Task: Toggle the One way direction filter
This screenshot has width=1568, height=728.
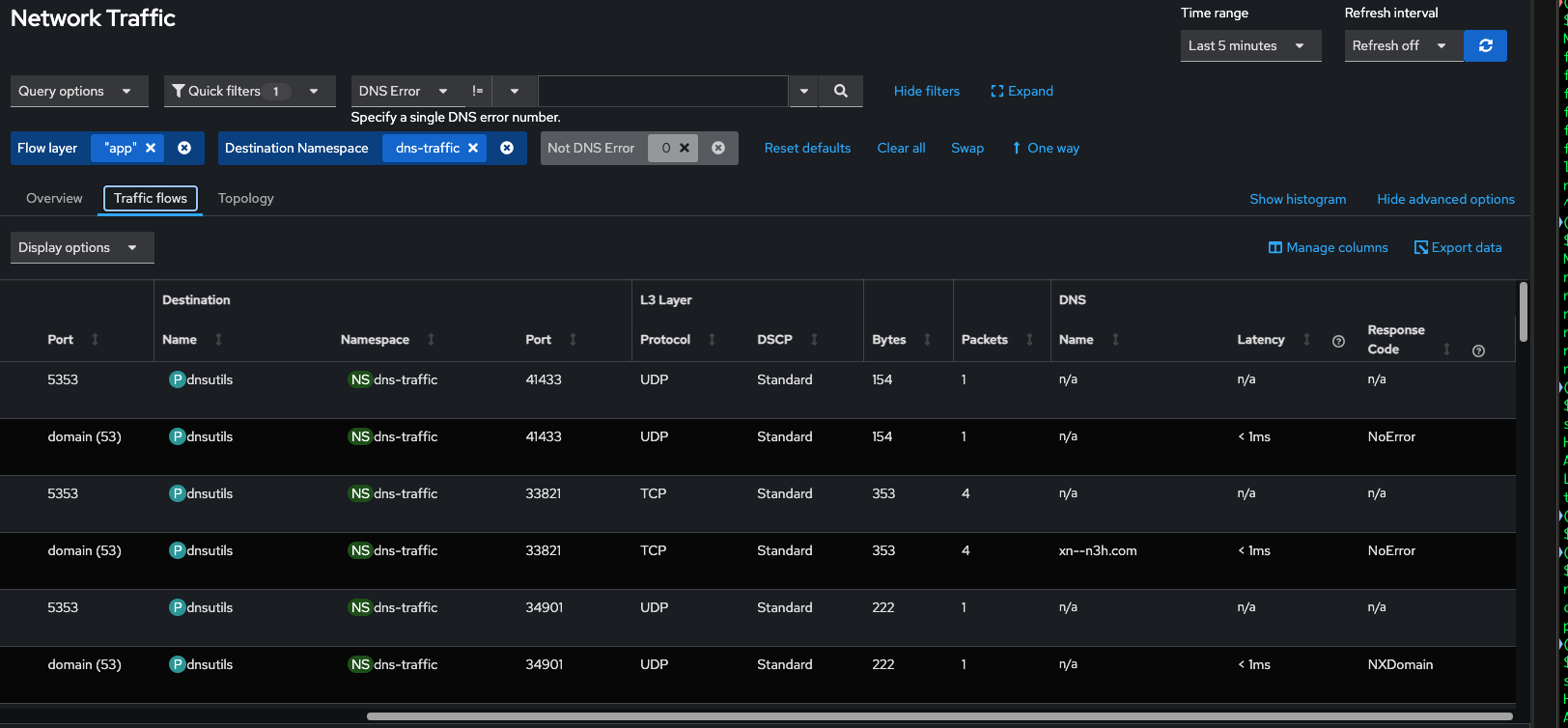Action: 1045,148
